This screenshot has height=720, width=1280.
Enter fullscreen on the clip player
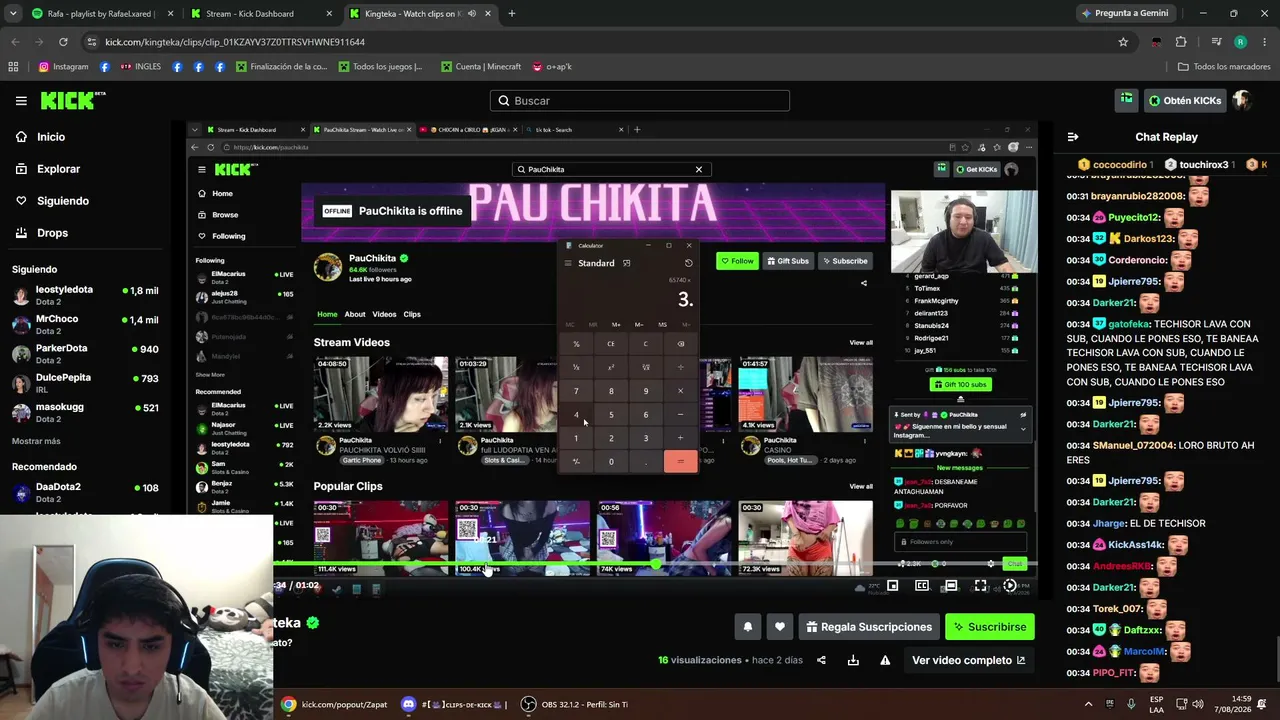click(x=980, y=586)
